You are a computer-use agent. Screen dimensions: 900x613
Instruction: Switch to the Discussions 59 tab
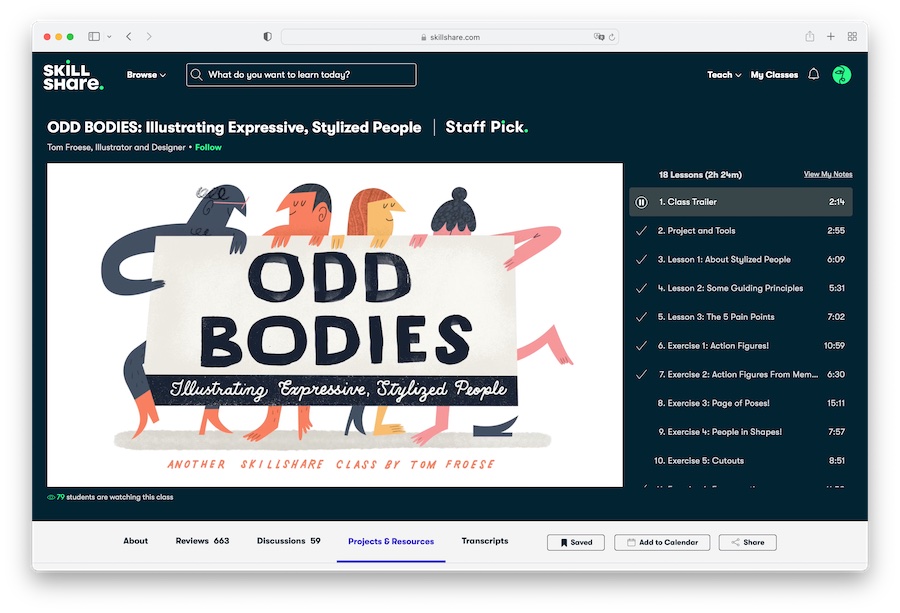click(x=289, y=541)
